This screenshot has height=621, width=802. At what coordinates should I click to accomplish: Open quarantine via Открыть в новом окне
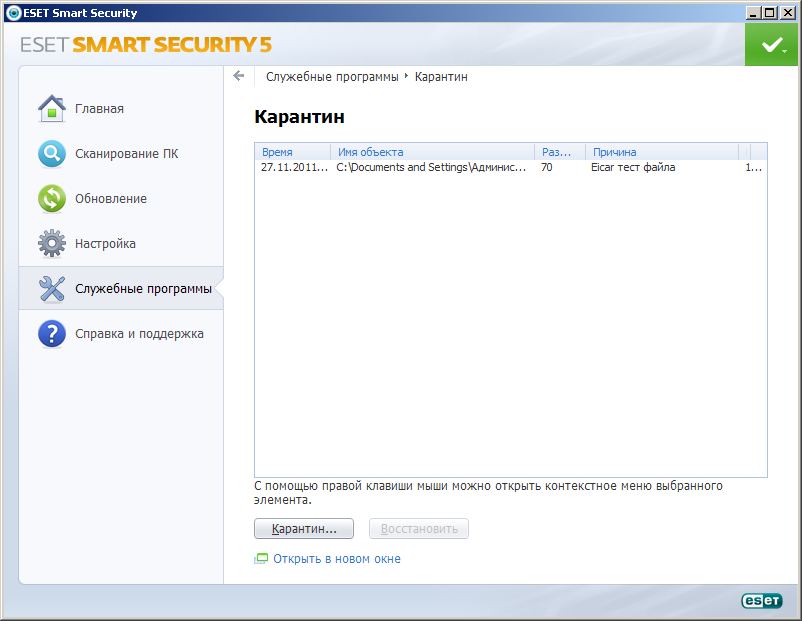point(337,559)
